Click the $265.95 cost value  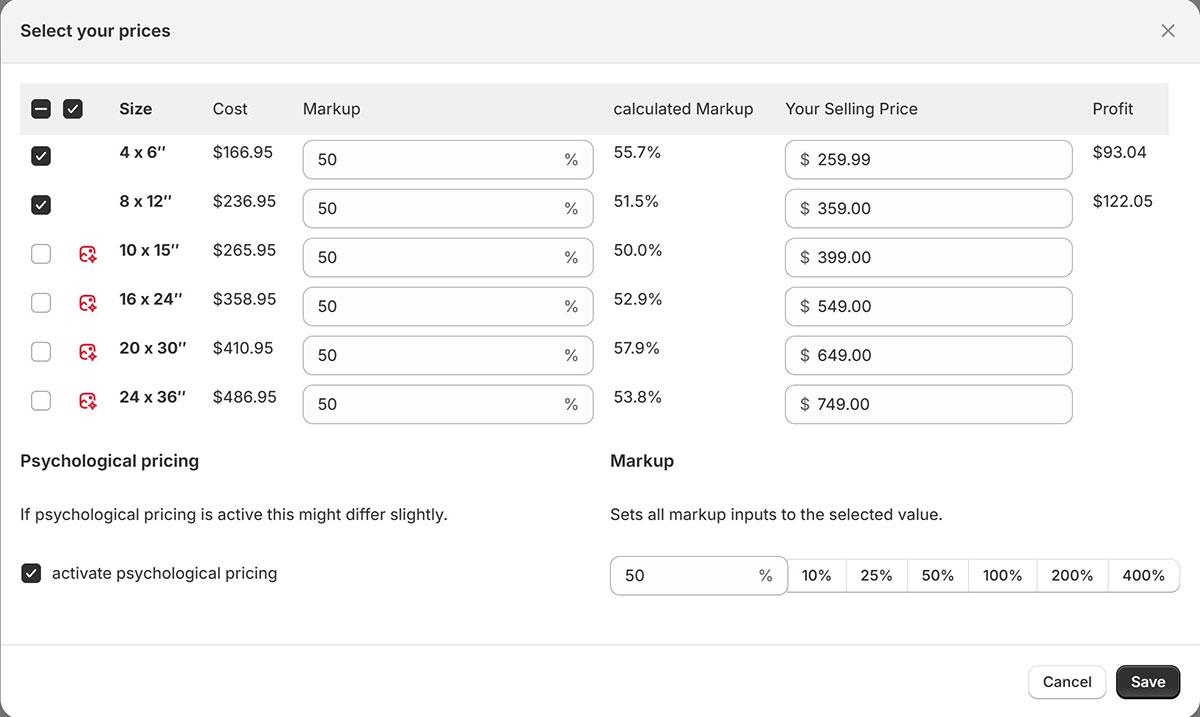point(245,250)
